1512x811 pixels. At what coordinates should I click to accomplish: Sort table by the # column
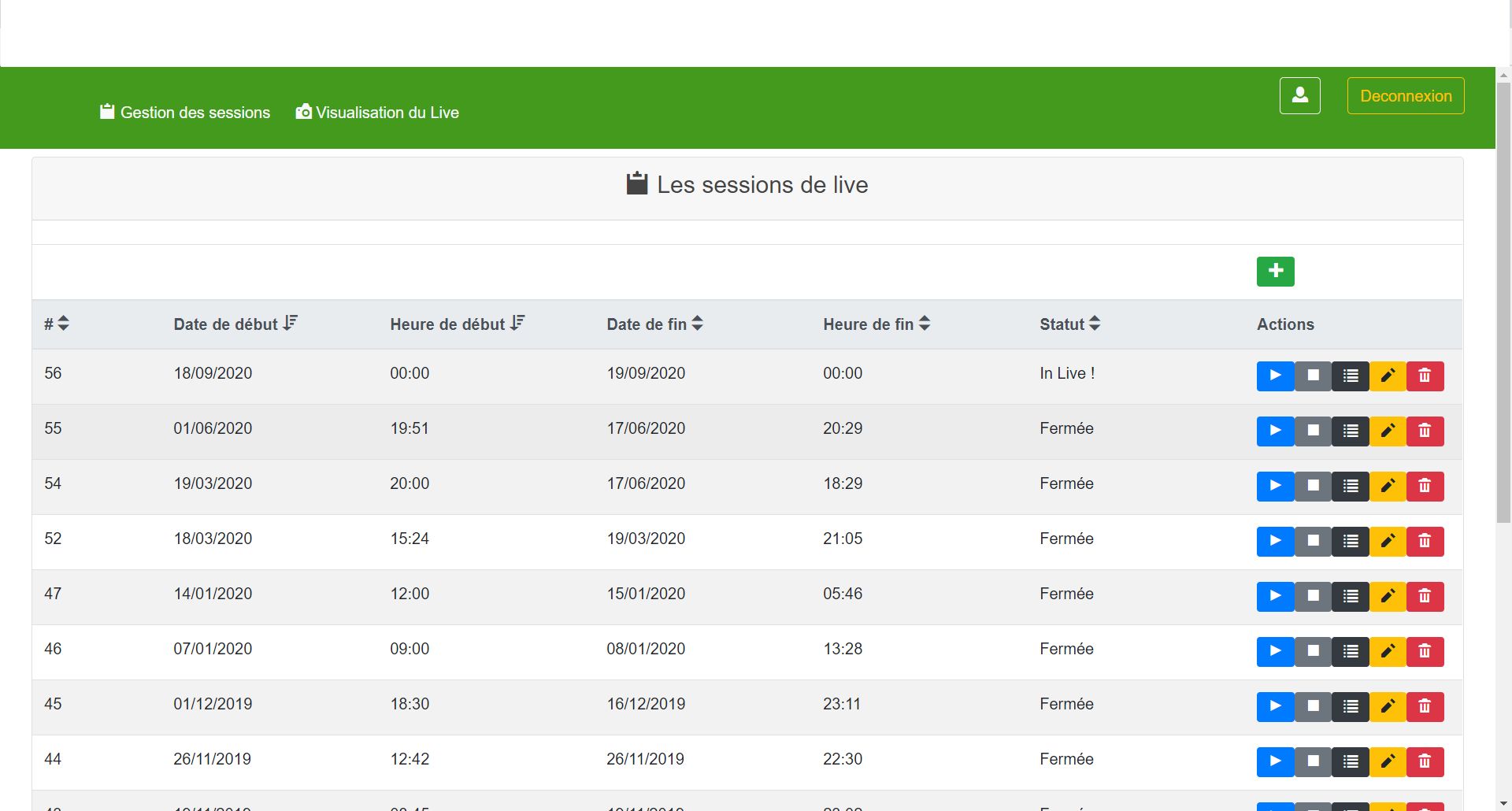click(x=57, y=324)
